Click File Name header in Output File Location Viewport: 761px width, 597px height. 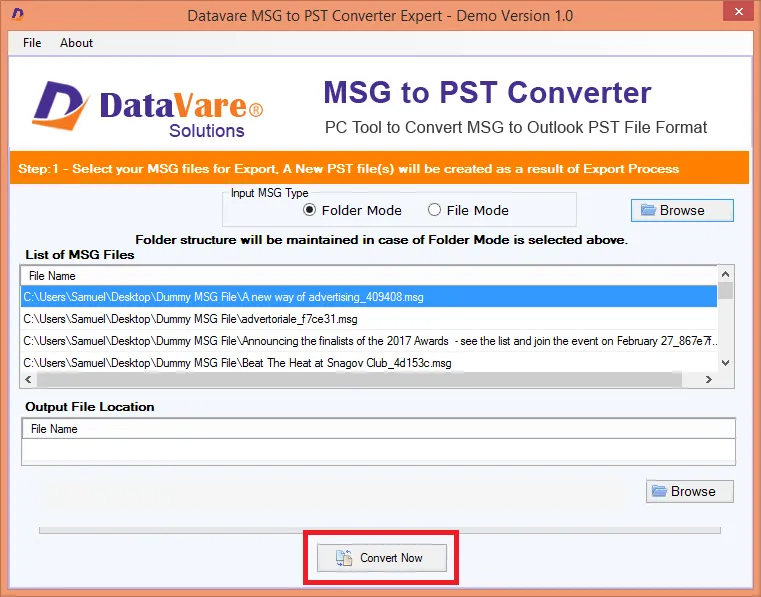click(x=379, y=429)
